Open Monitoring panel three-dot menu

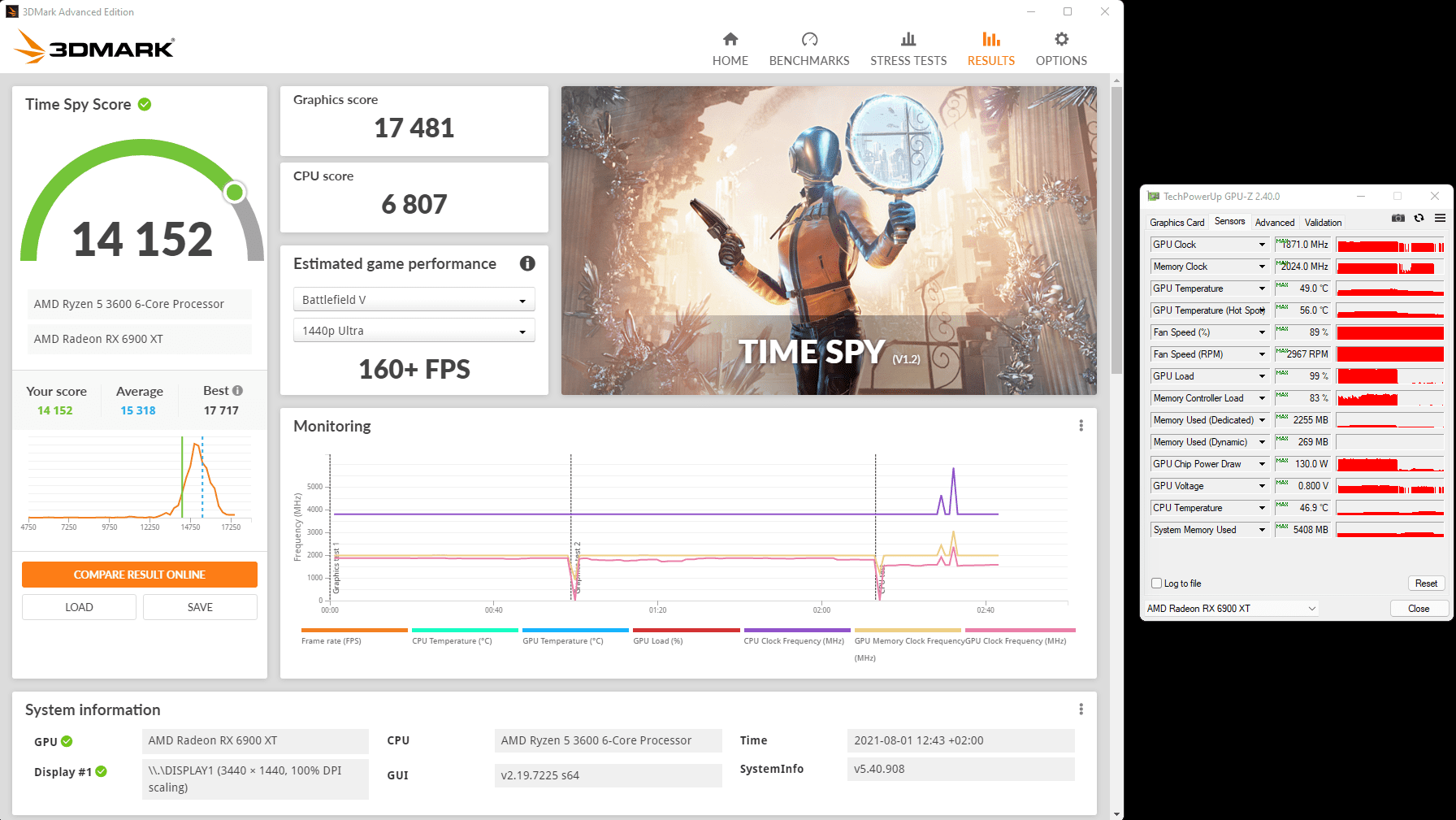(x=1081, y=426)
